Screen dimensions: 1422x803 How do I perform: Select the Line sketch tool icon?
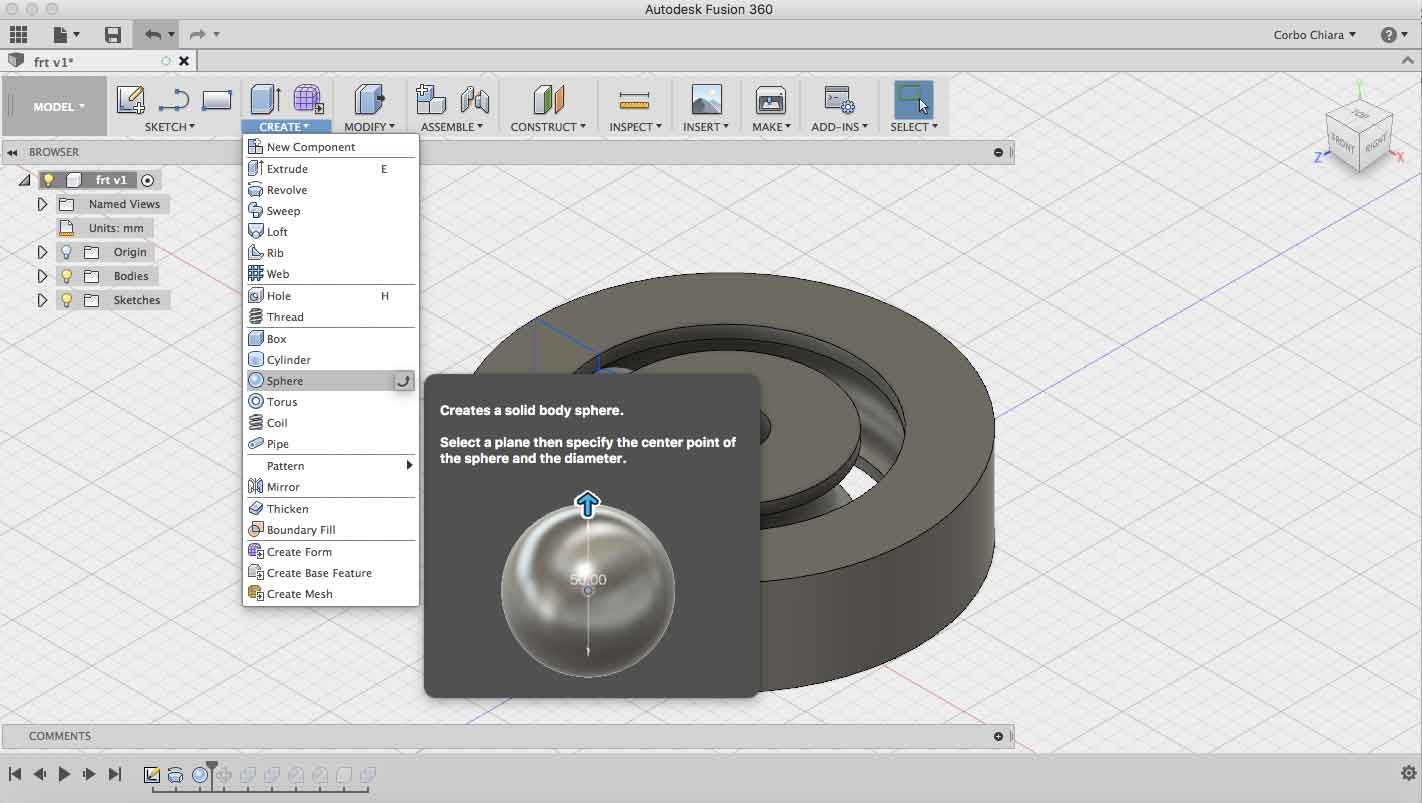174,99
